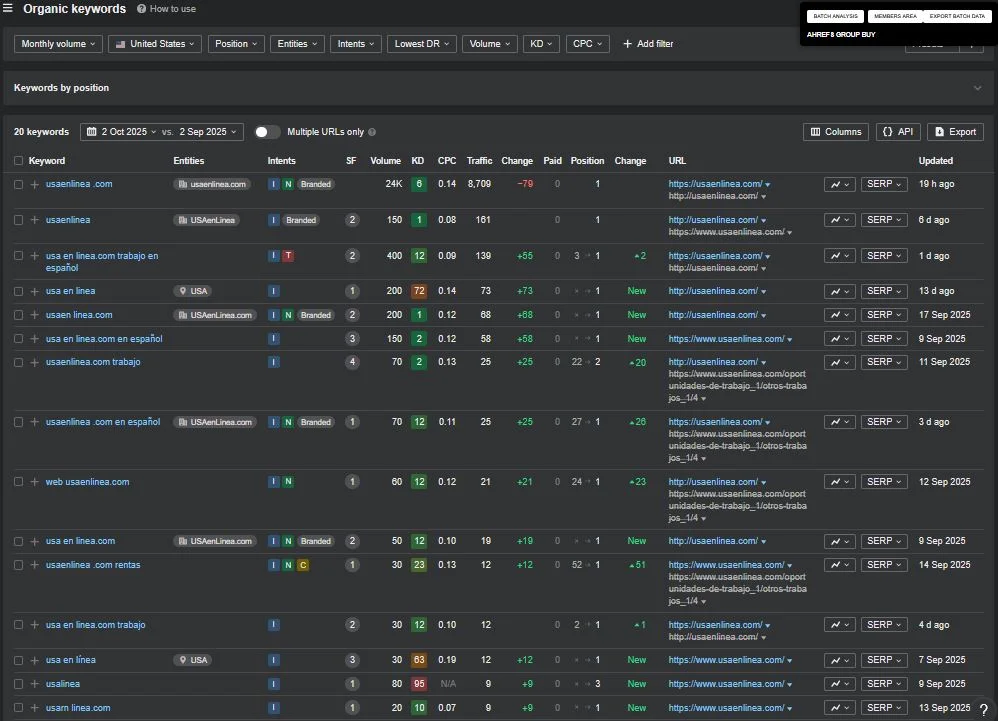Click the N intent badge for web usaenlinea.com

point(288,482)
